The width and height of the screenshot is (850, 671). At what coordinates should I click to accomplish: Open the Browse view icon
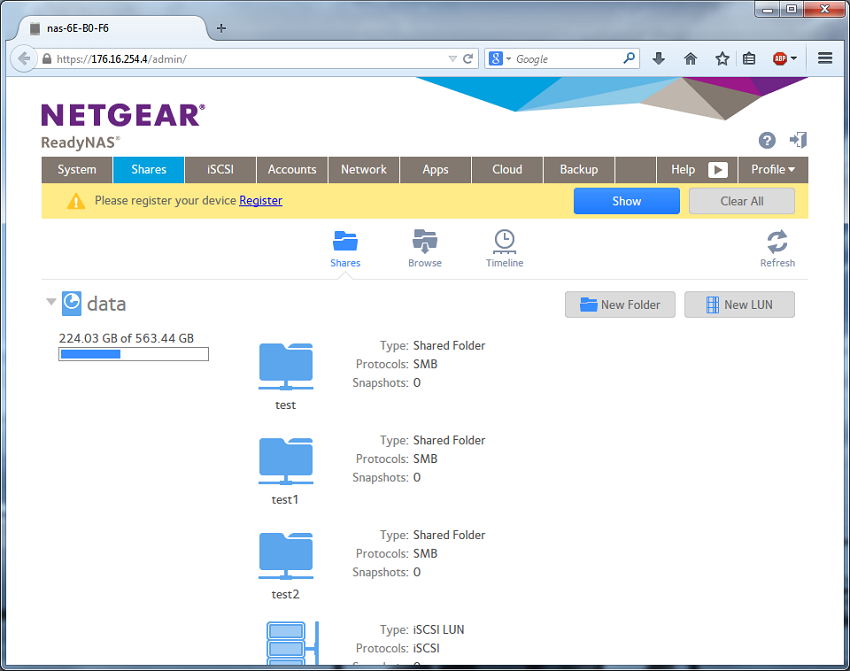424,242
